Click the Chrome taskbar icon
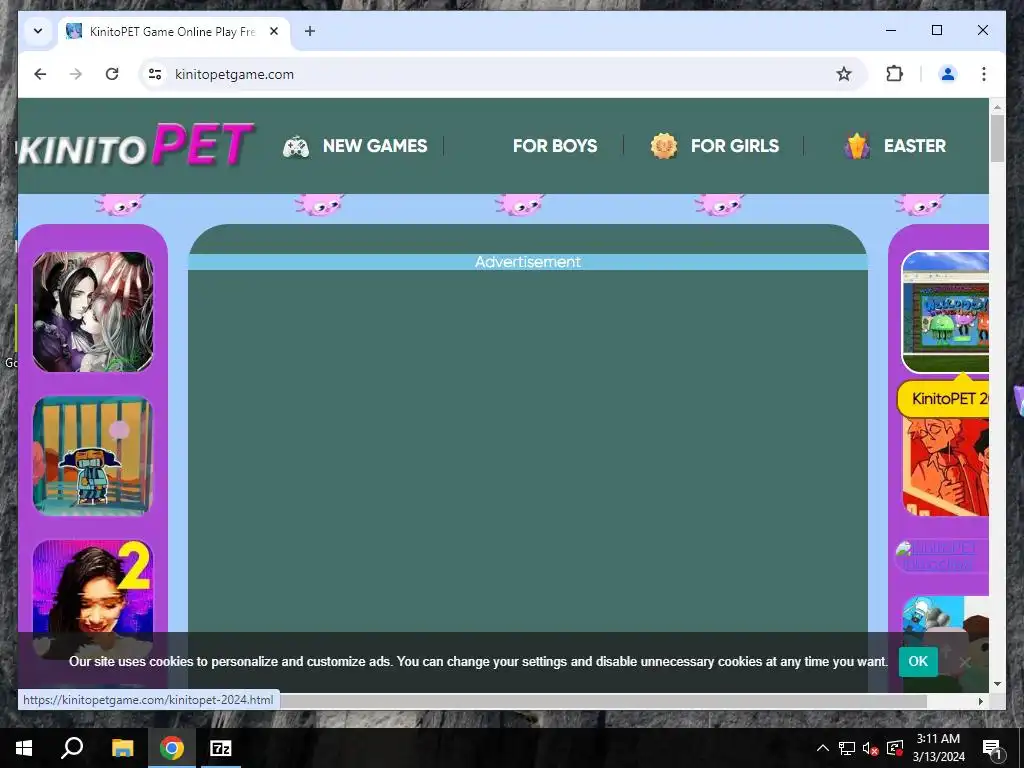This screenshot has height=768, width=1024. tap(172, 748)
